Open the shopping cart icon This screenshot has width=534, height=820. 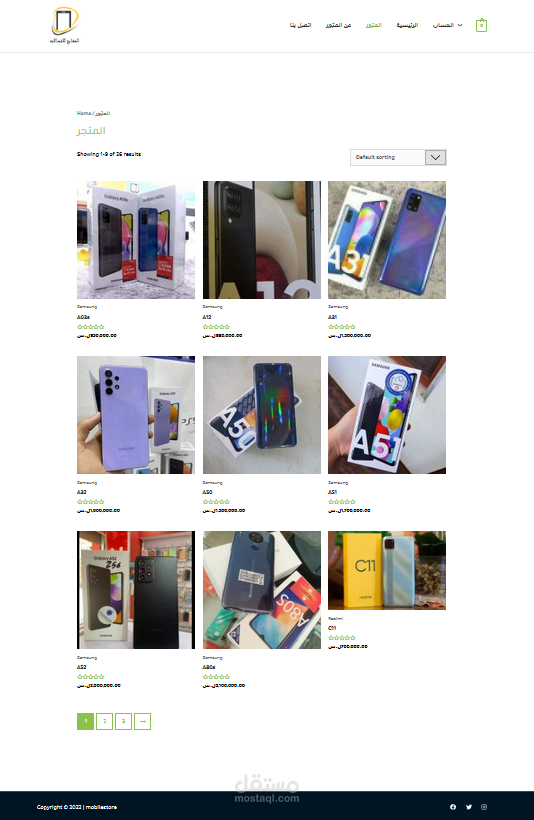coord(481,25)
